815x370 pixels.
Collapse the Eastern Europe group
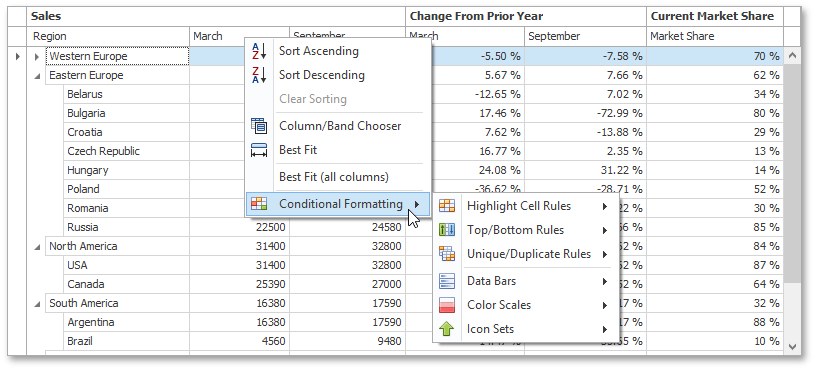(36, 76)
